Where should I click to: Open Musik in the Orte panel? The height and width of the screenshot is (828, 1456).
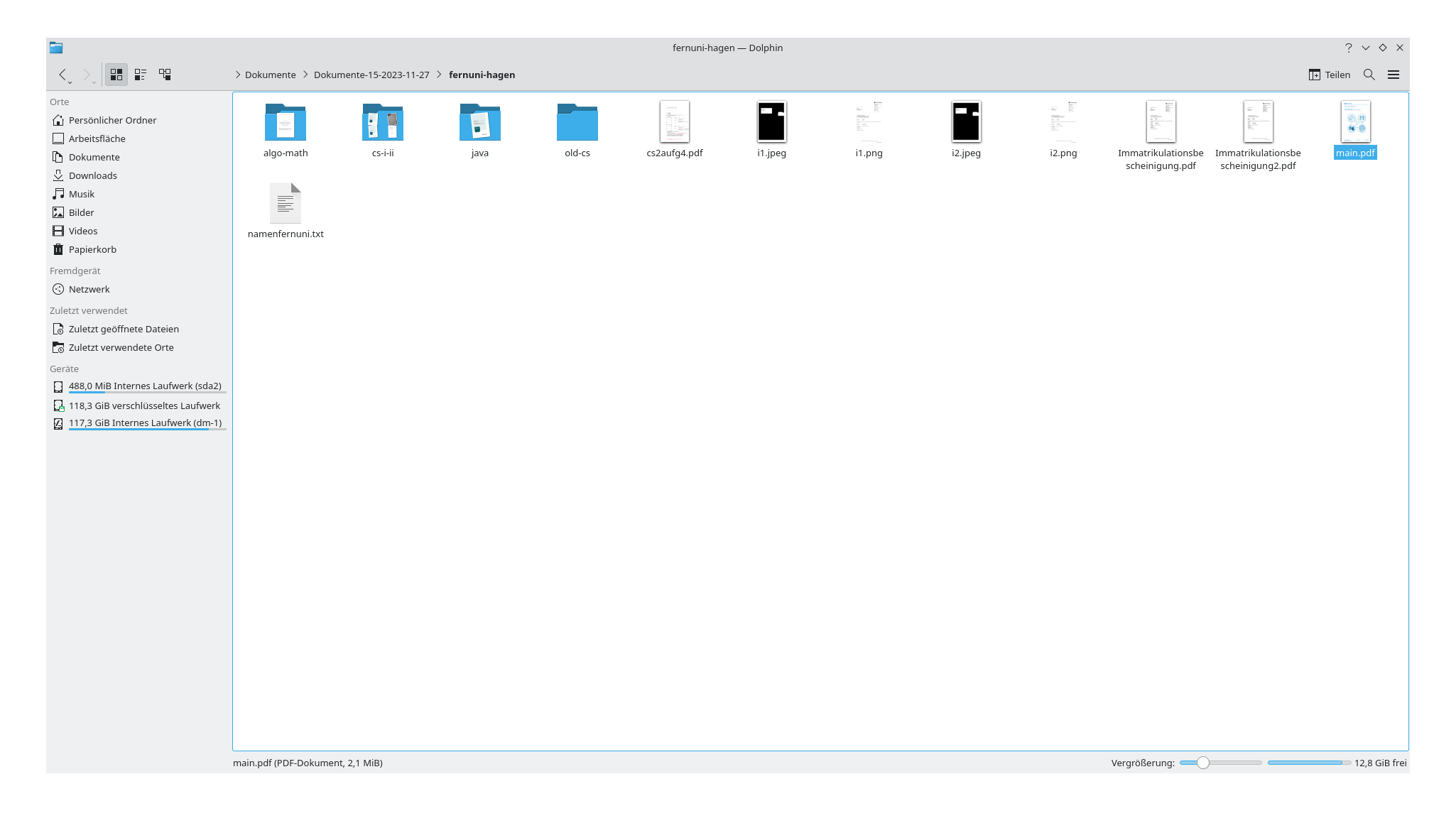(80, 194)
